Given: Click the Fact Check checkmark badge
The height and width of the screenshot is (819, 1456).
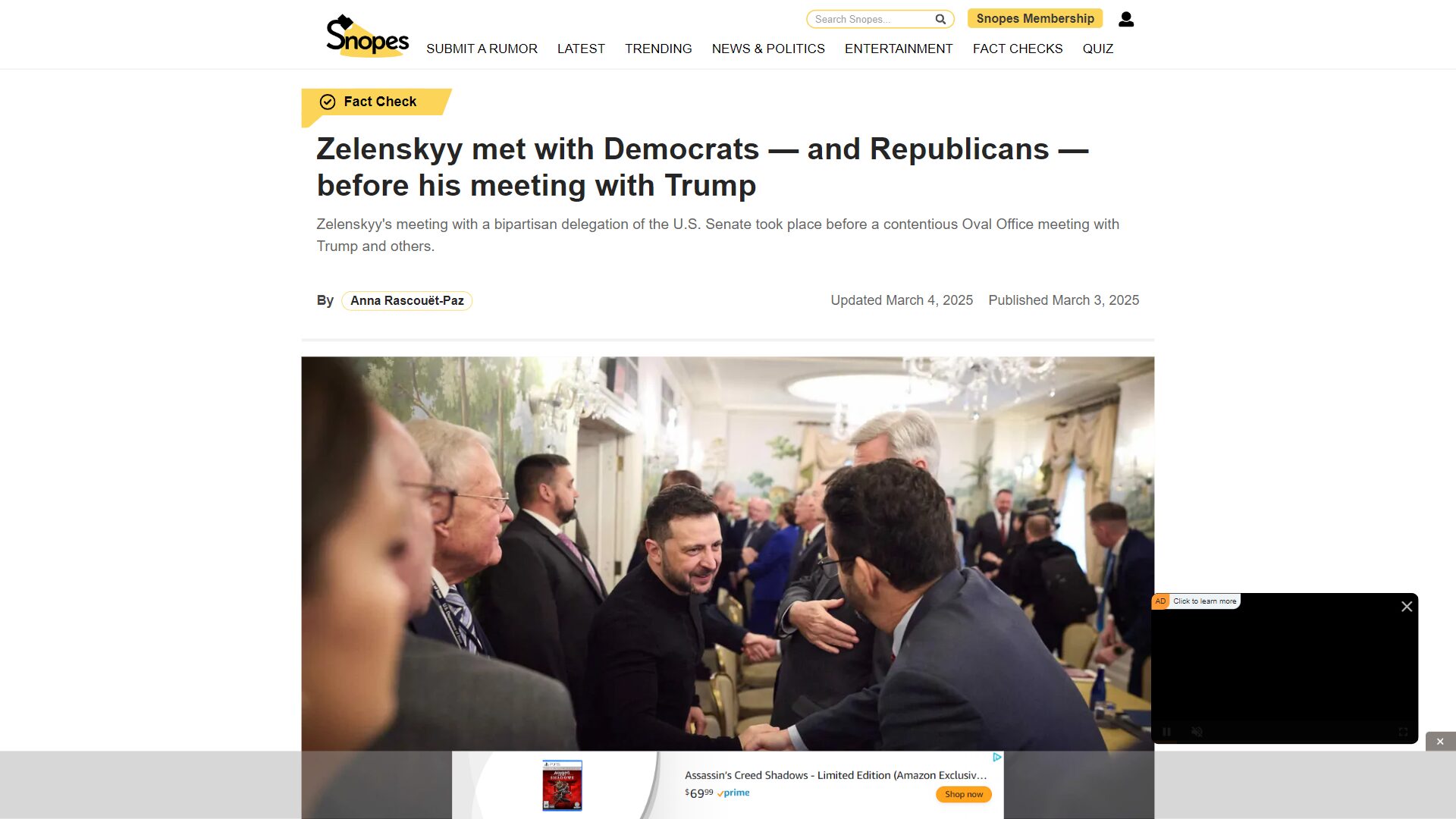Looking at the screenshot, I should 328,102.
